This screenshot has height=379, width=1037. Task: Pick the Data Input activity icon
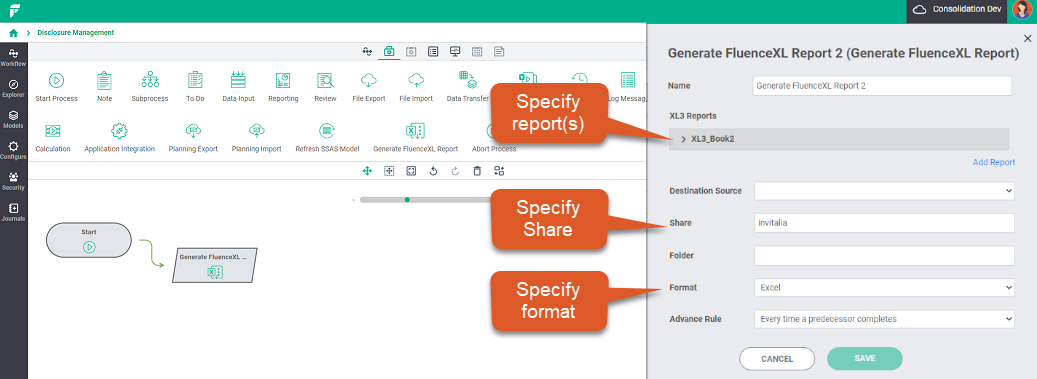point(237,80)
